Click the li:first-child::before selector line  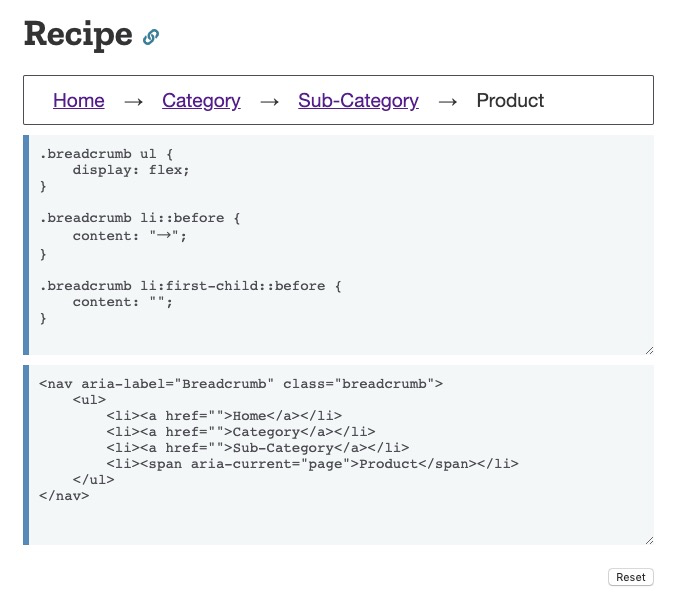[190, 286]
